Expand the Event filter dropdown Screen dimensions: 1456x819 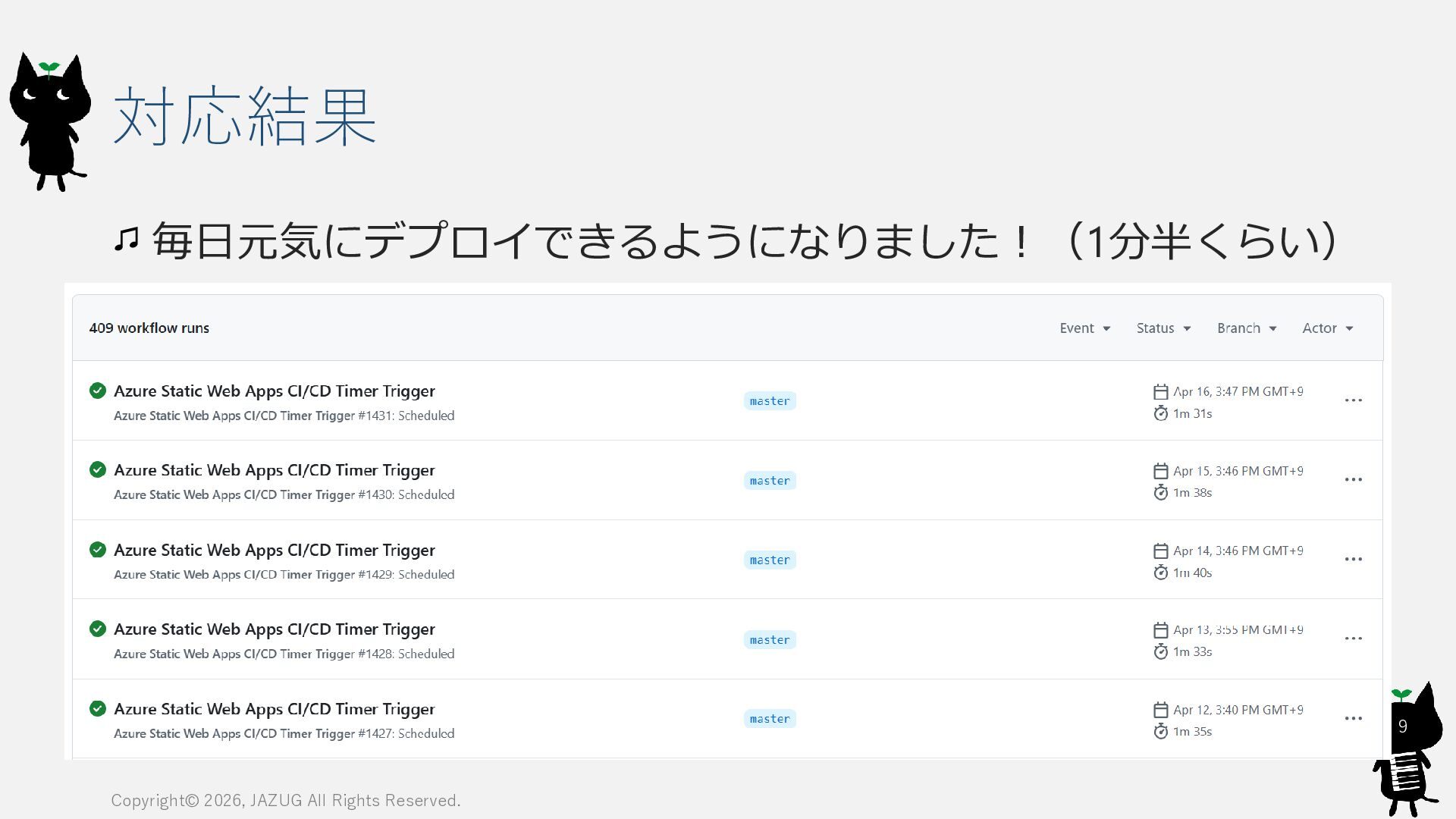(1084, 328)
